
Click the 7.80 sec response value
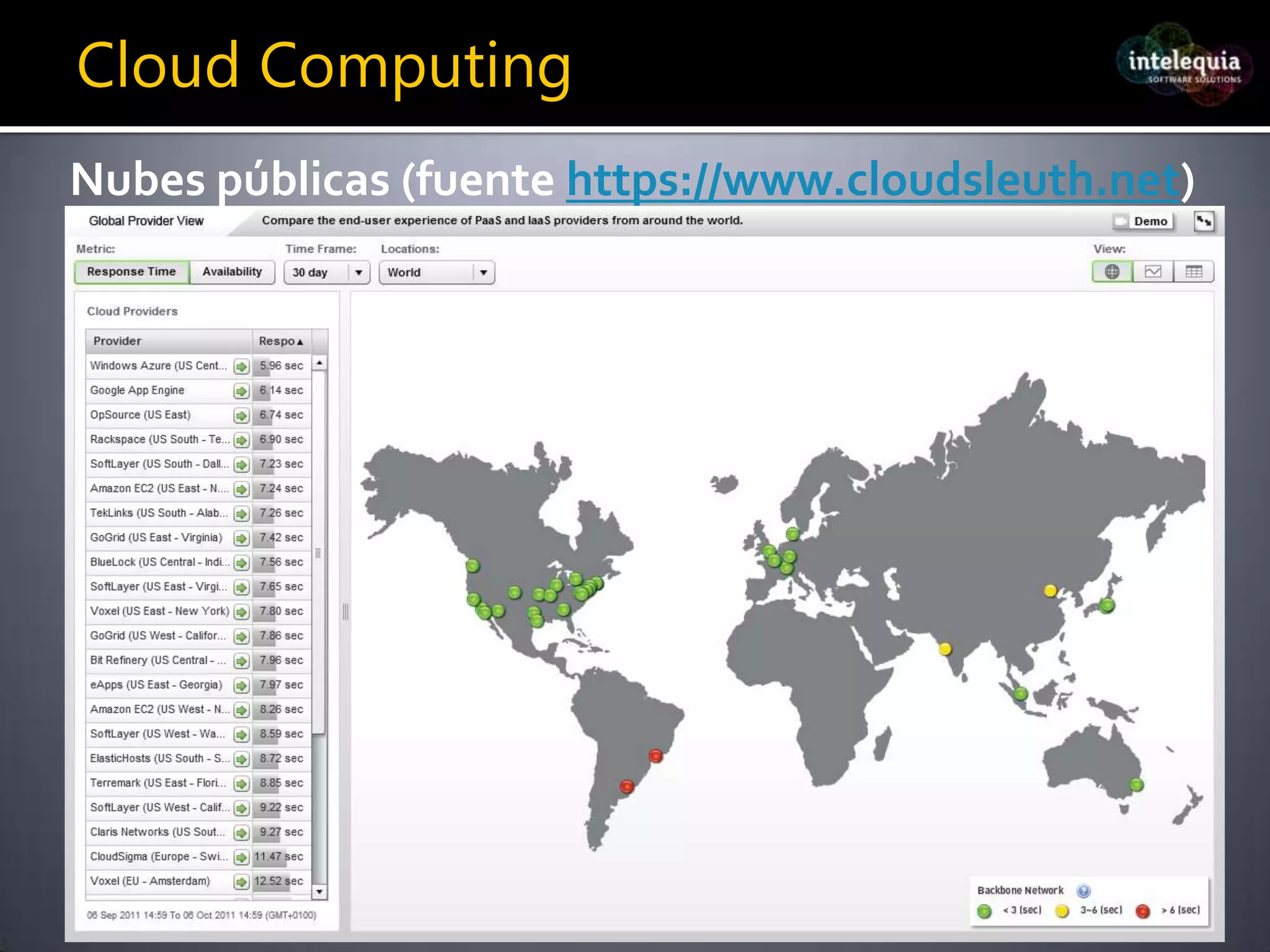tap(282, 611)
